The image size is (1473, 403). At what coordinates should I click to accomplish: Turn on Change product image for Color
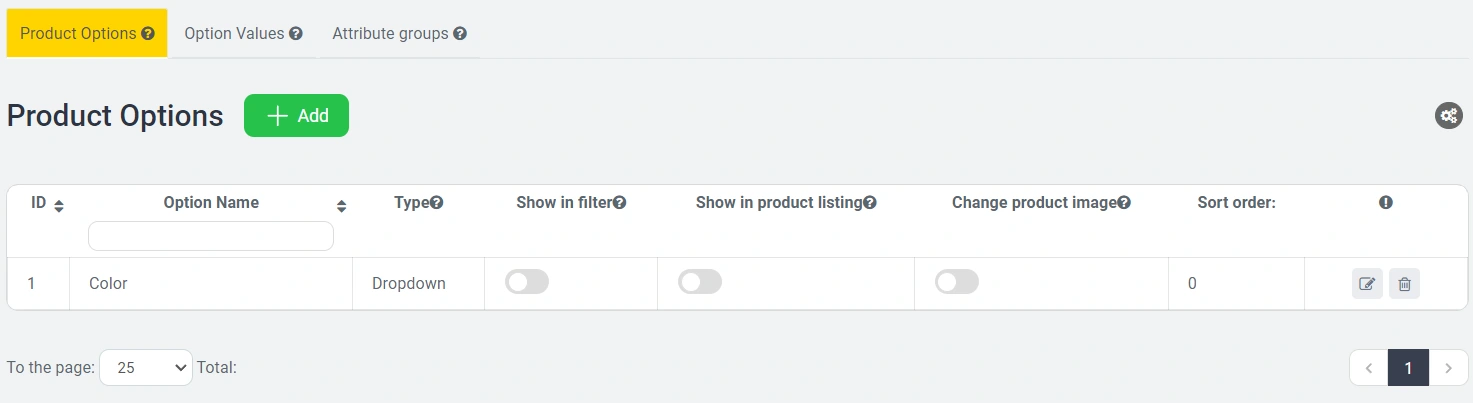pyautogui.click(x=957, y=283)
